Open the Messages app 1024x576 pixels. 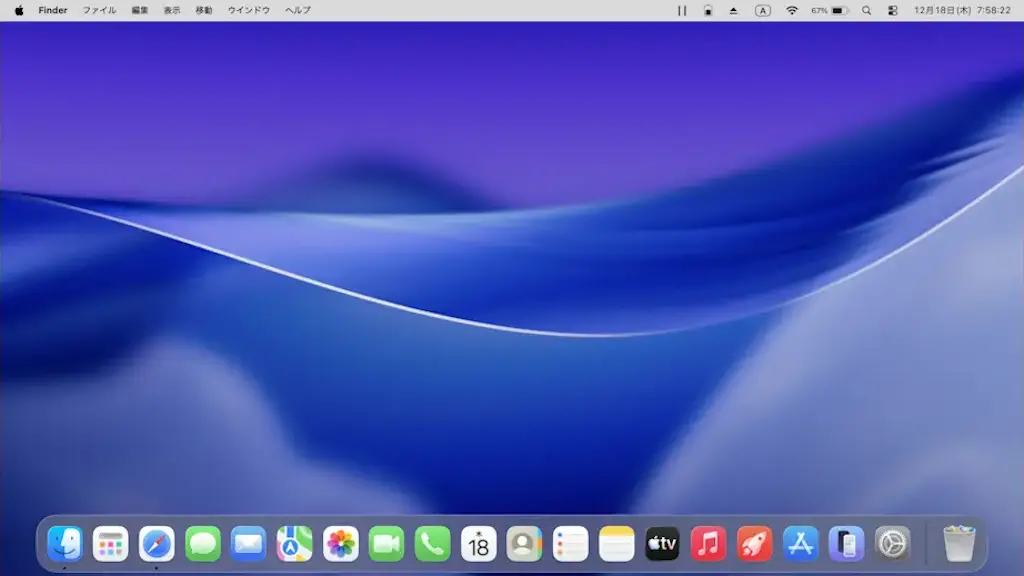click(203, 545)
